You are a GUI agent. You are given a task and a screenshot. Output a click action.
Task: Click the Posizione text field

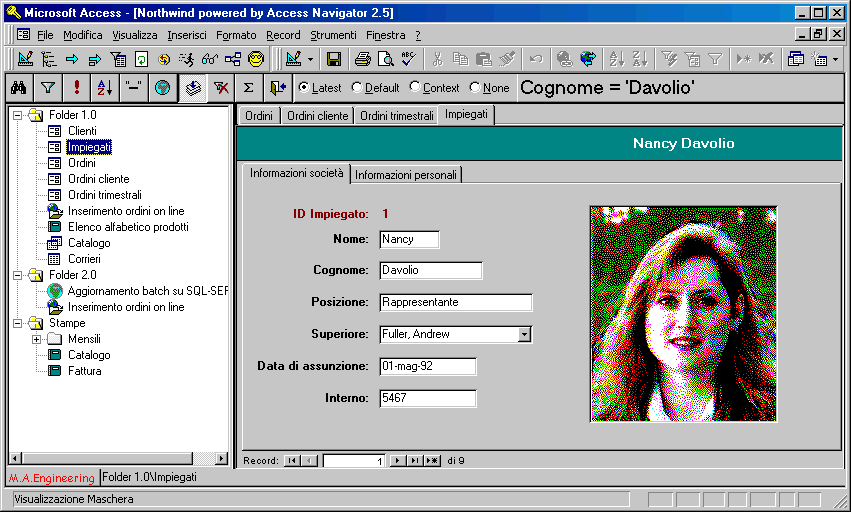[455, 302]
